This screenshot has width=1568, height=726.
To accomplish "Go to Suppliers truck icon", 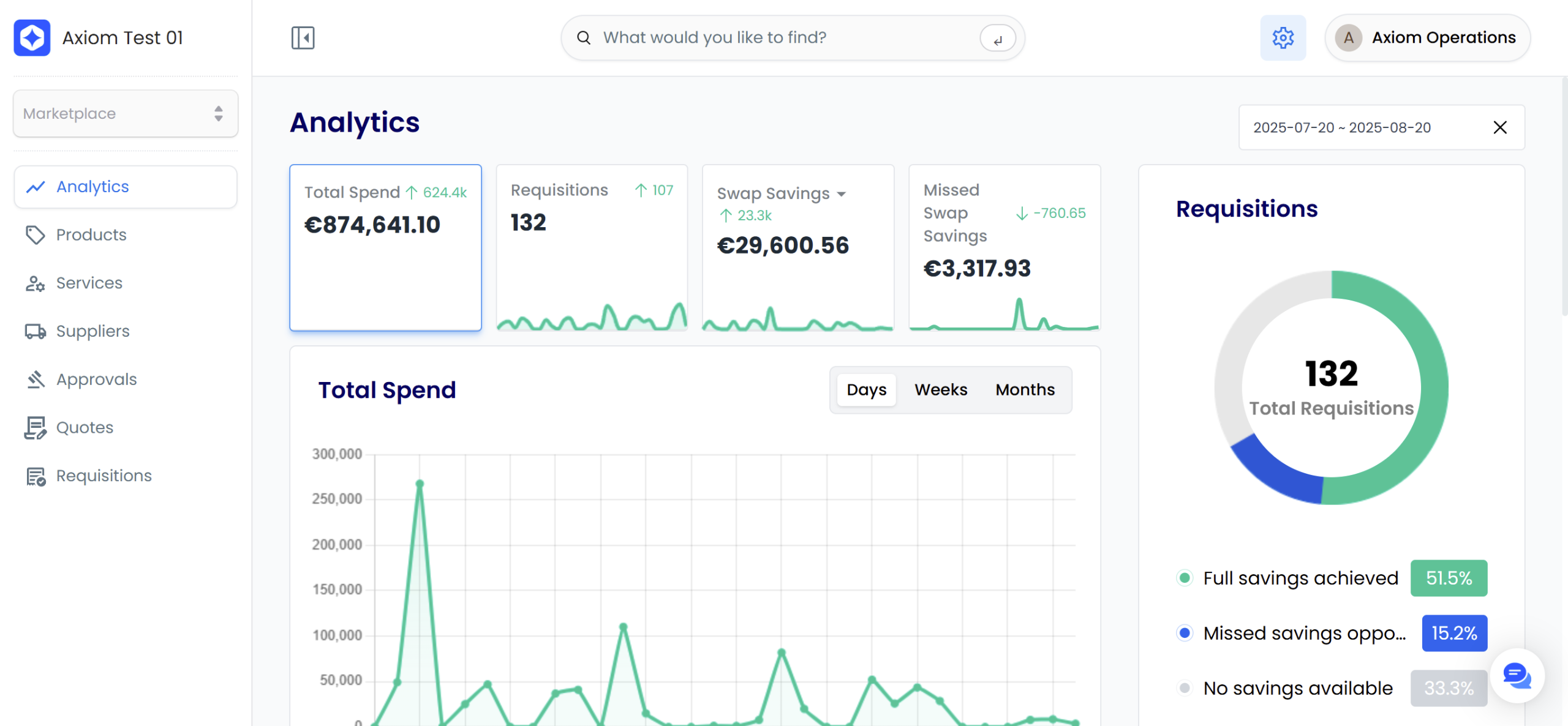I will (35, 331).
